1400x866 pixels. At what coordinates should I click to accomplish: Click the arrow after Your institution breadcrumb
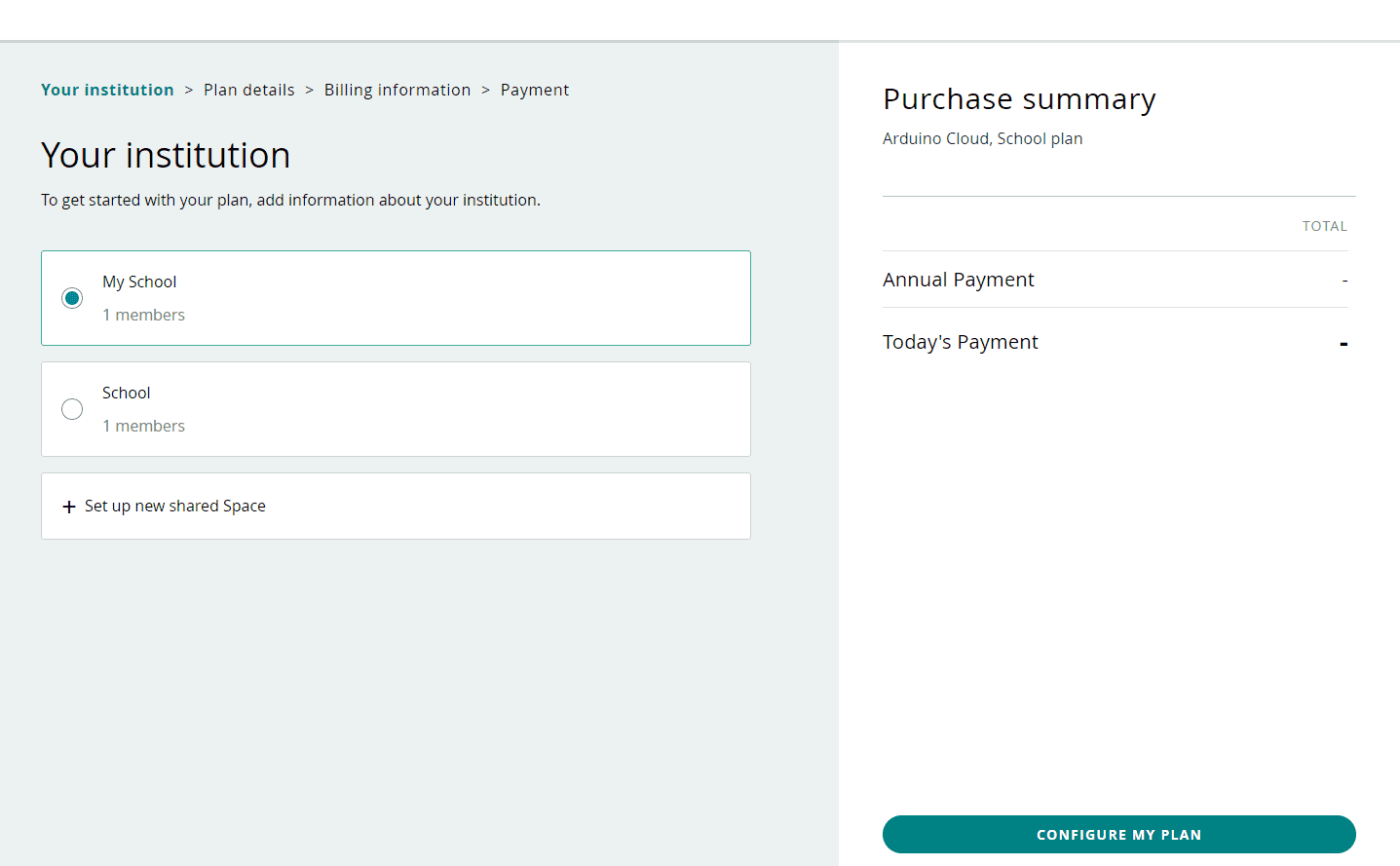tap(189, 90)
